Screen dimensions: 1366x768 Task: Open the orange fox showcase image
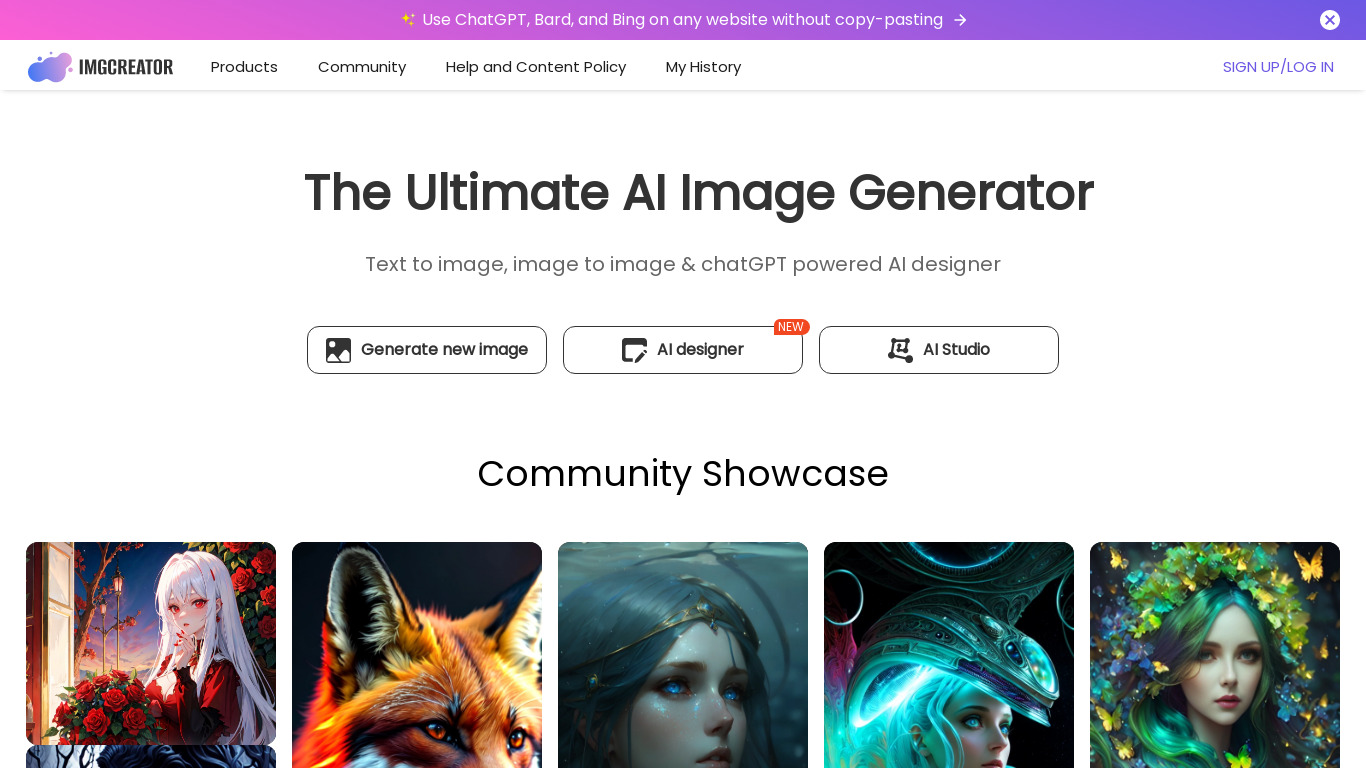click(x=417, y=655)
